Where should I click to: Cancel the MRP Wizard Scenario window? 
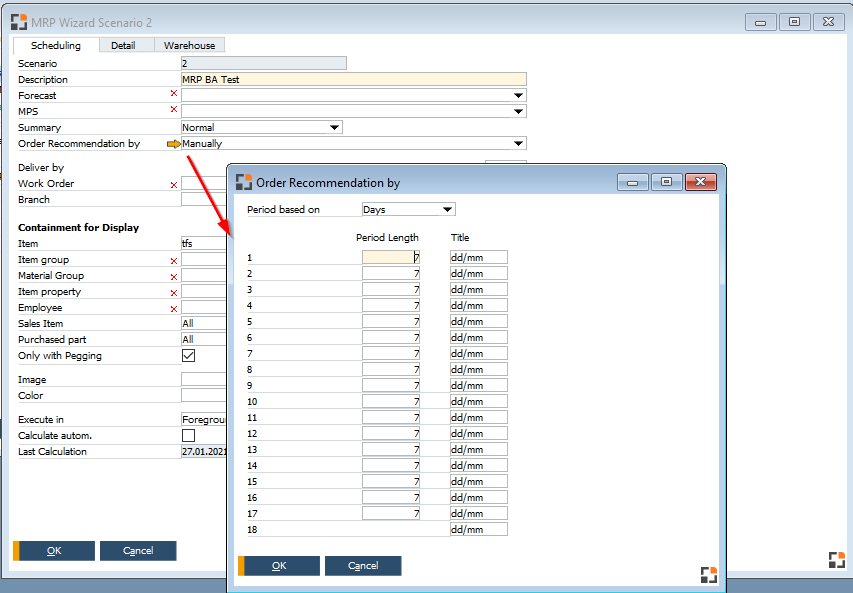[138, 550]
